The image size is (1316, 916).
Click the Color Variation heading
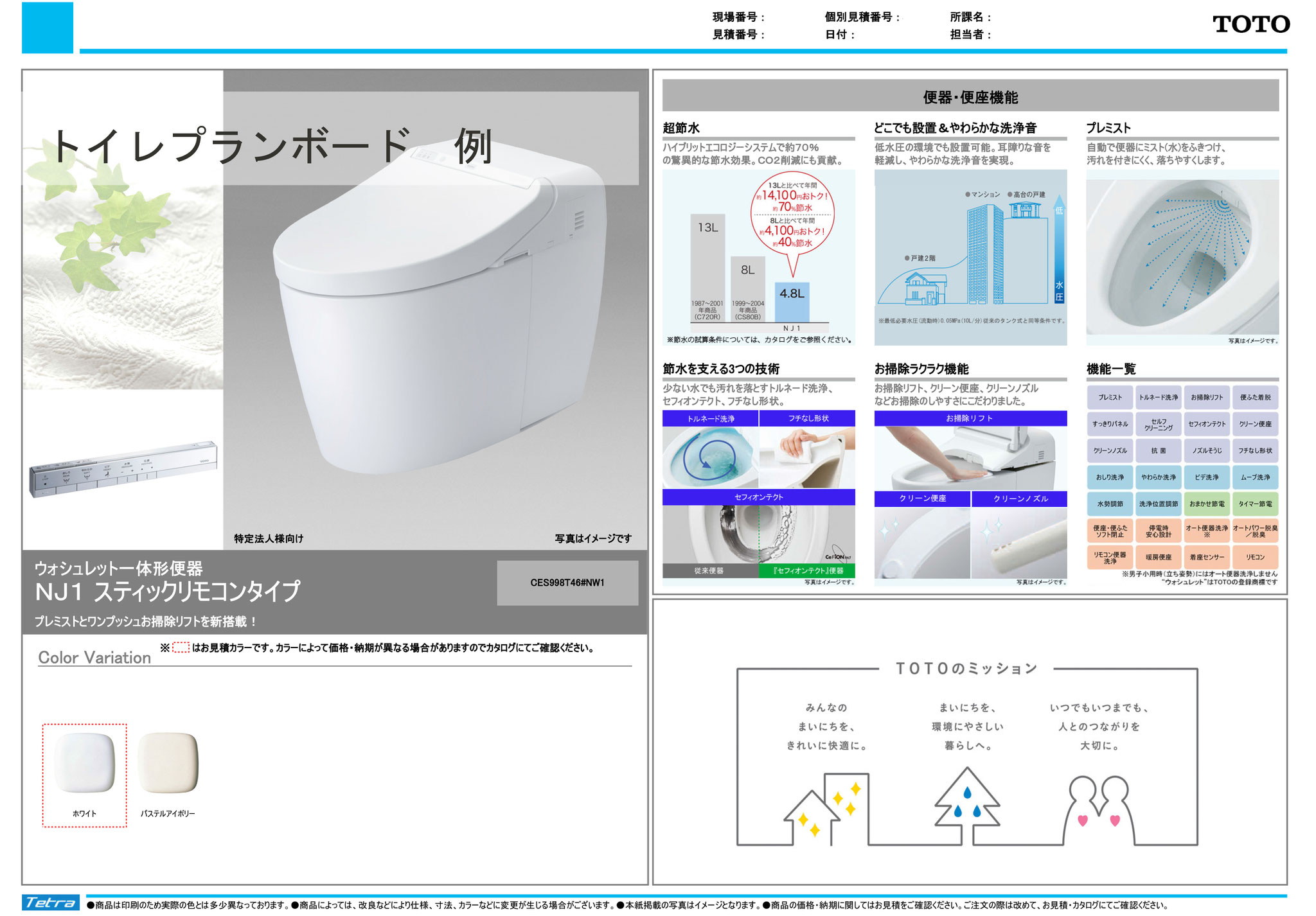94,658
